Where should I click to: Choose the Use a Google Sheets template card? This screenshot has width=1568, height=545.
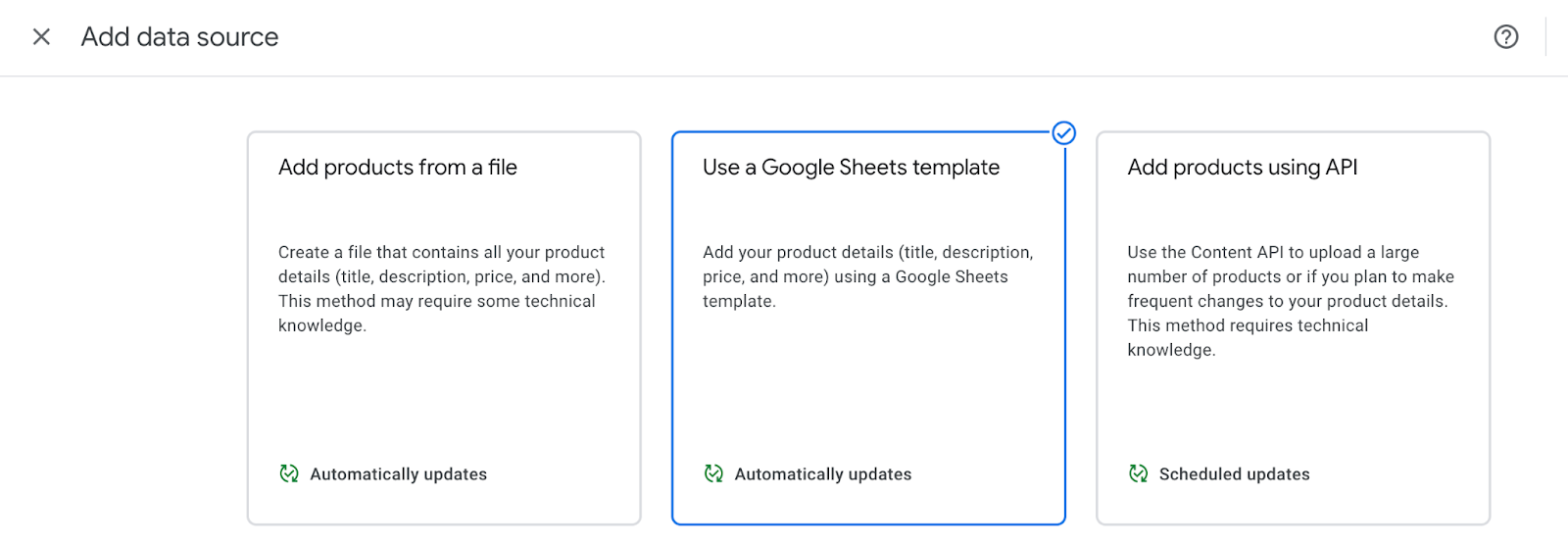(868, 328)
